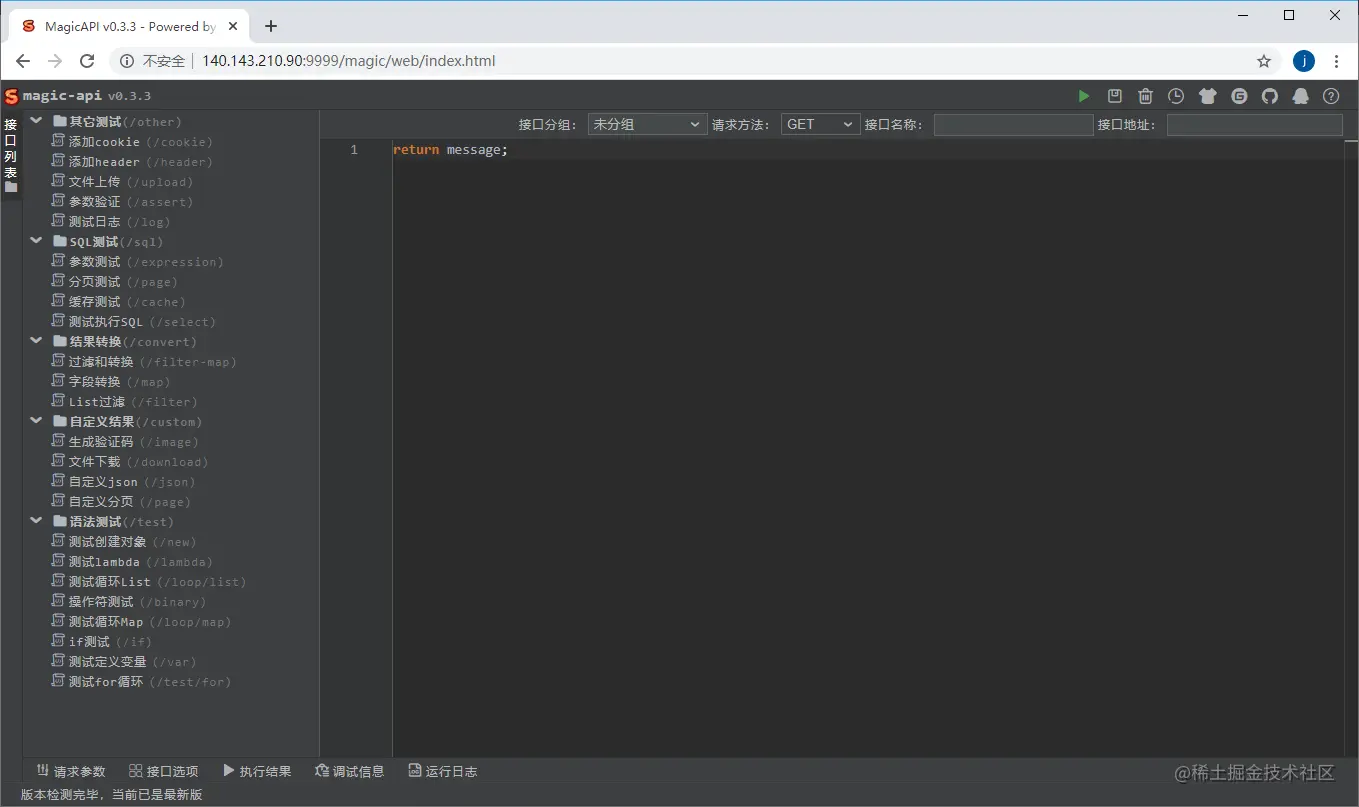Switch to the 运行日志 tab
The width and height of the screenshot is (1359, 807).
[x=443, y=771]
